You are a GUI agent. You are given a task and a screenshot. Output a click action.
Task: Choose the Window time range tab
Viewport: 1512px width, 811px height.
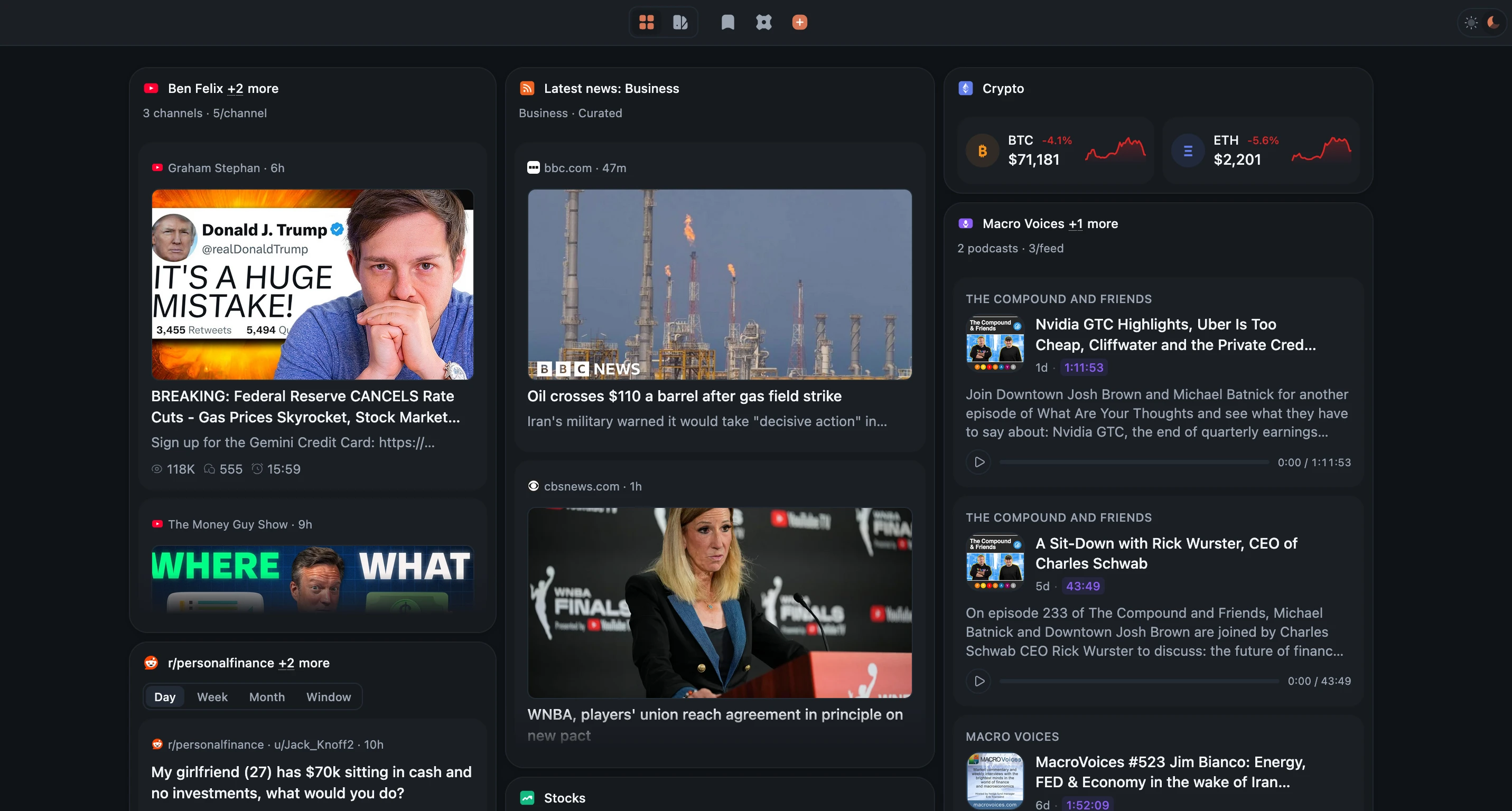click(328, 696)
